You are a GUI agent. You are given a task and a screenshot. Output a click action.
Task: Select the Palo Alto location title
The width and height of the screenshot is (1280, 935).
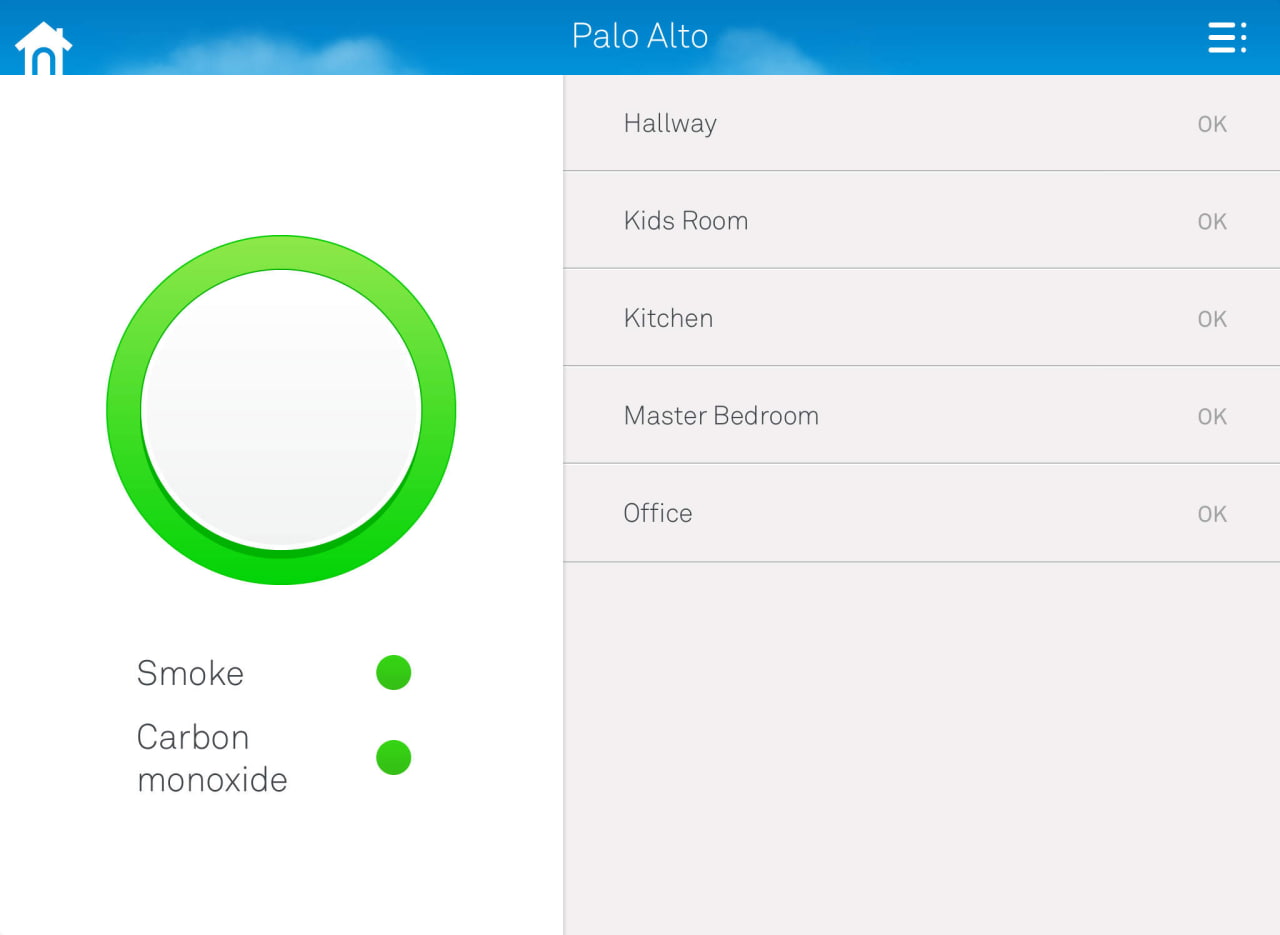(x=639, y=36)
